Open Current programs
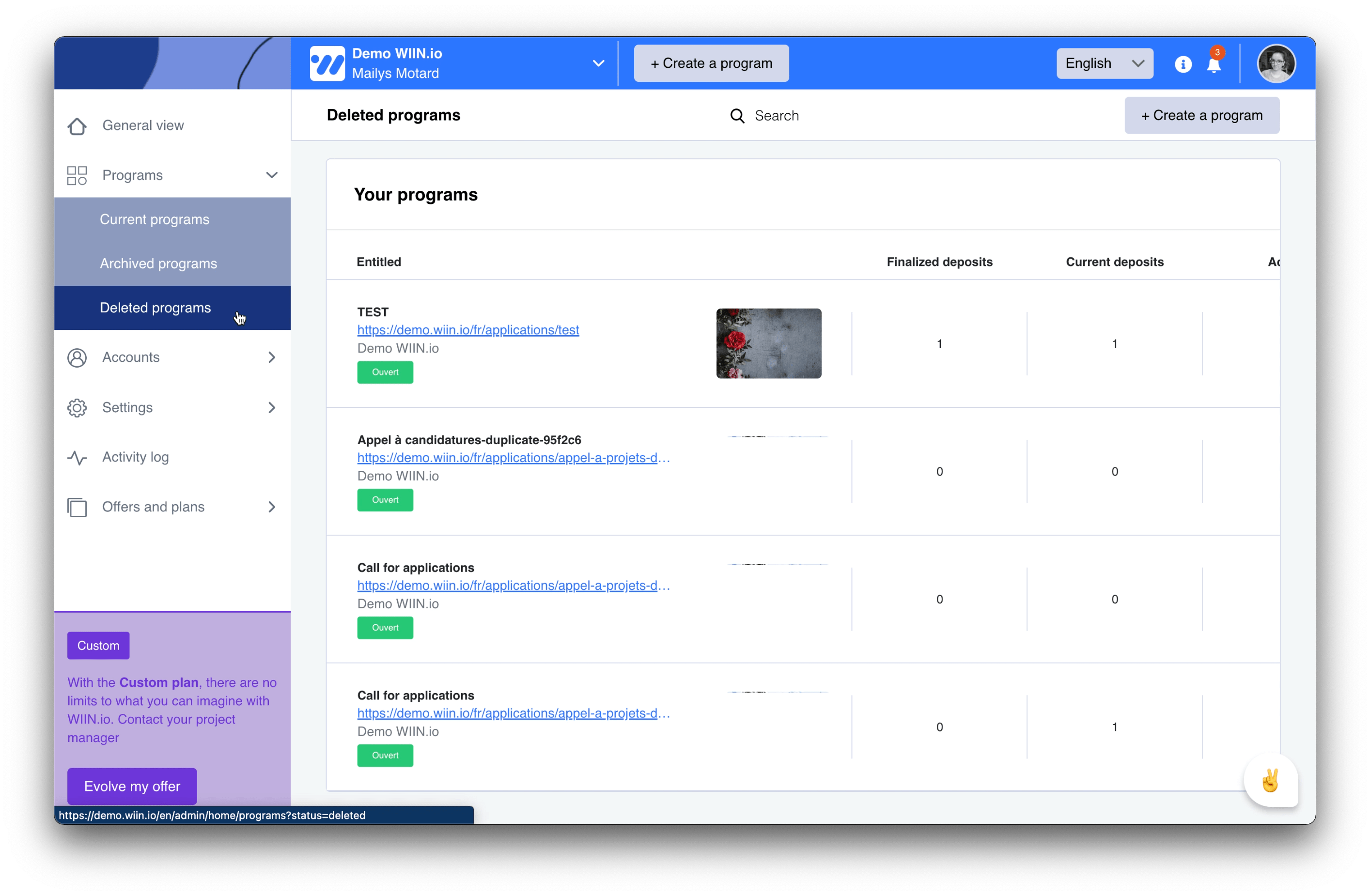The height and width of the screenshot is (896, 1370). 172,219
